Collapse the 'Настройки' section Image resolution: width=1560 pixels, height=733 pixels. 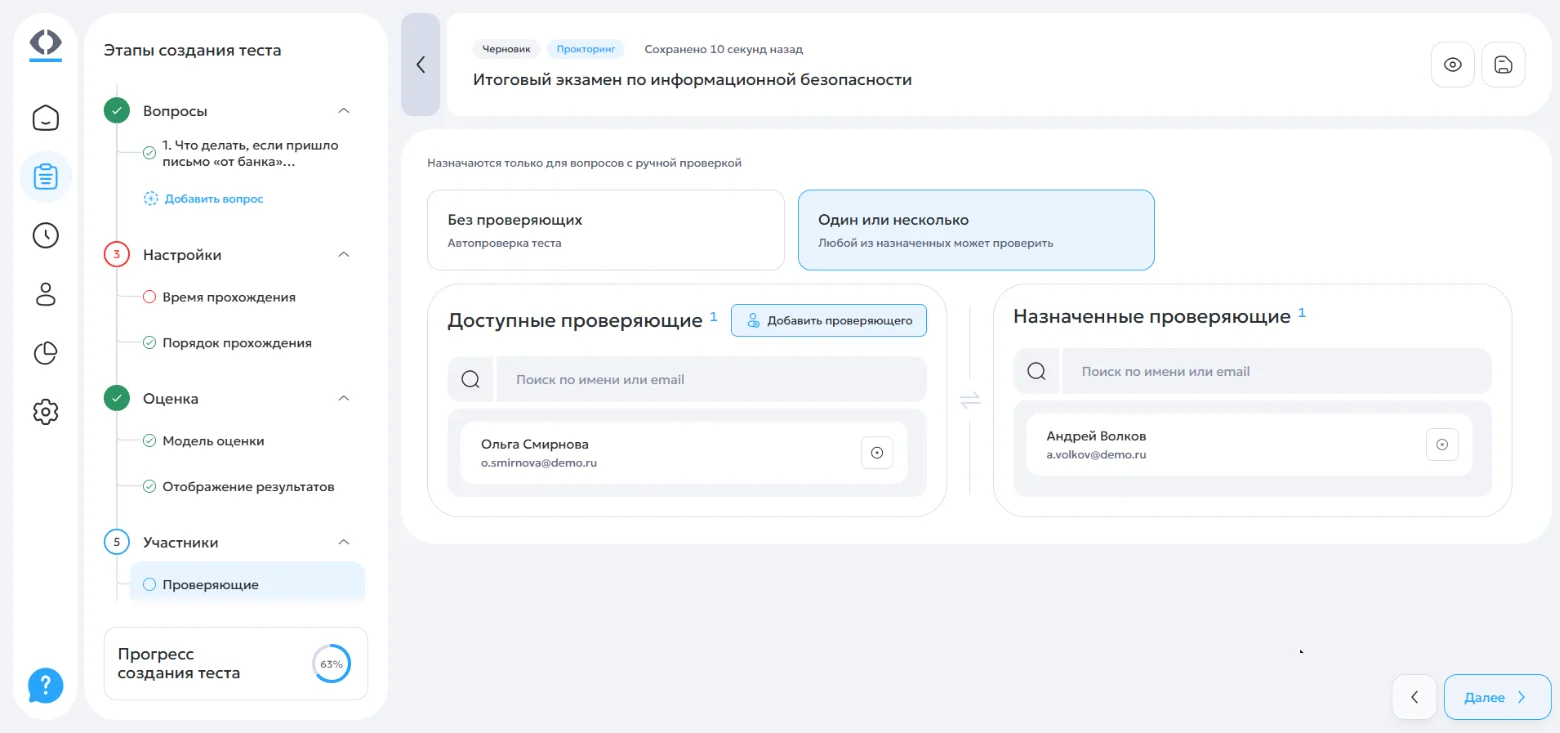pyautogui.click(x=344, y=255)
